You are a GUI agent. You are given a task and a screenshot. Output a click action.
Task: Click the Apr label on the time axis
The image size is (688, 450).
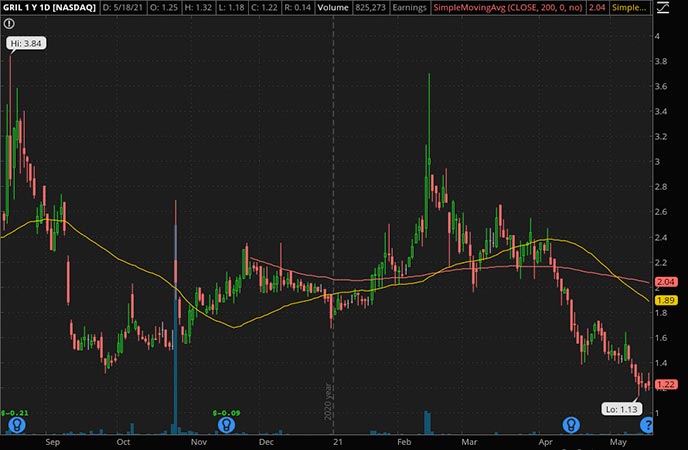click(545, 442)
